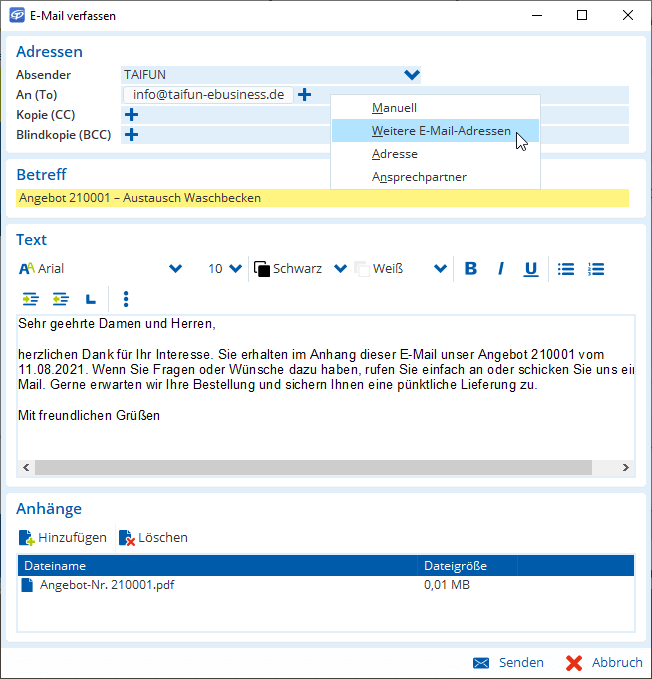The height and width of the screenshot is (679, 652).
Task: Add a recipient to Blindkopie (BCC)
Action: coord(131,135)
